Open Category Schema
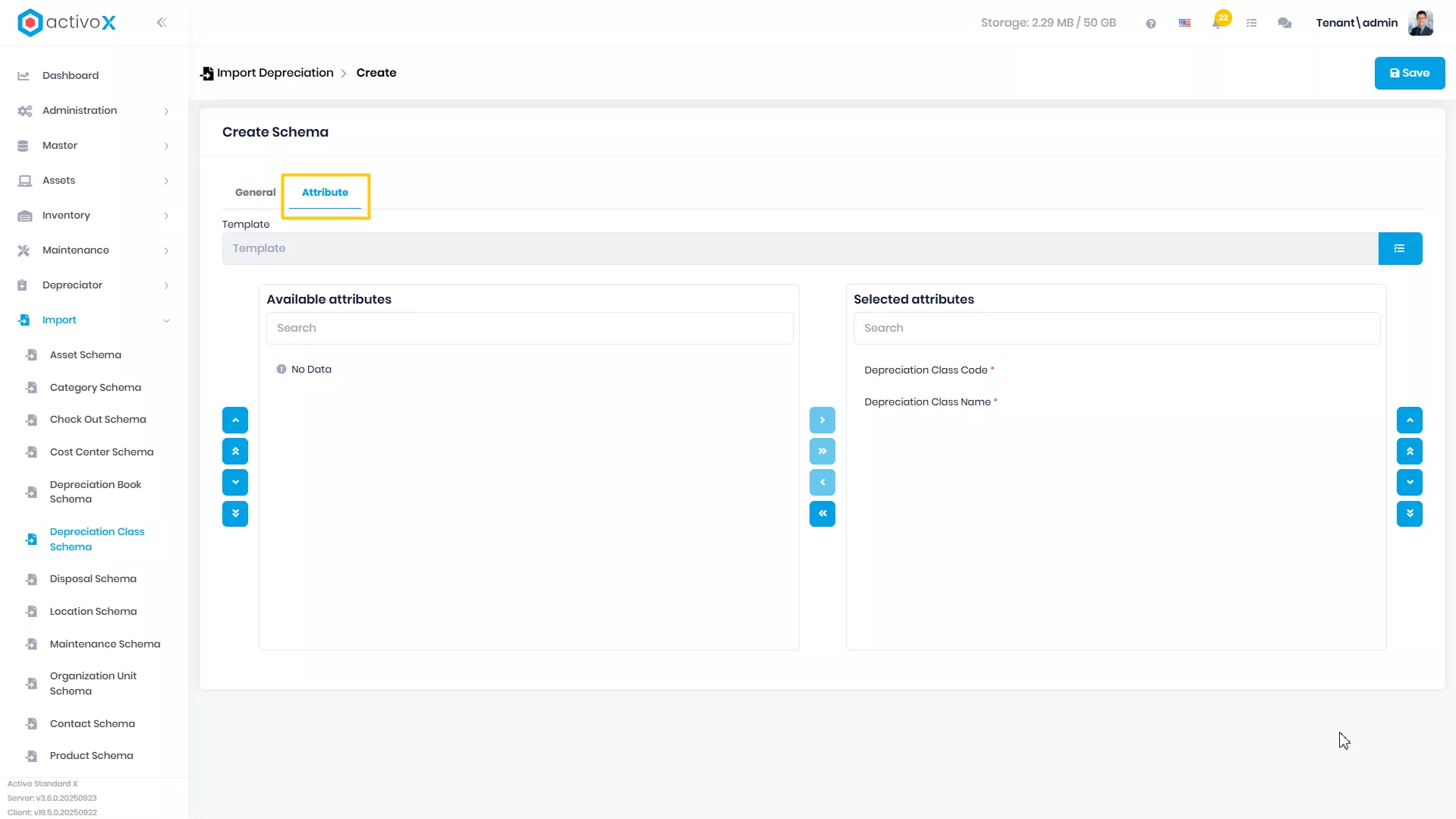The image size is (1456, 819). click(x=96, y=387)
